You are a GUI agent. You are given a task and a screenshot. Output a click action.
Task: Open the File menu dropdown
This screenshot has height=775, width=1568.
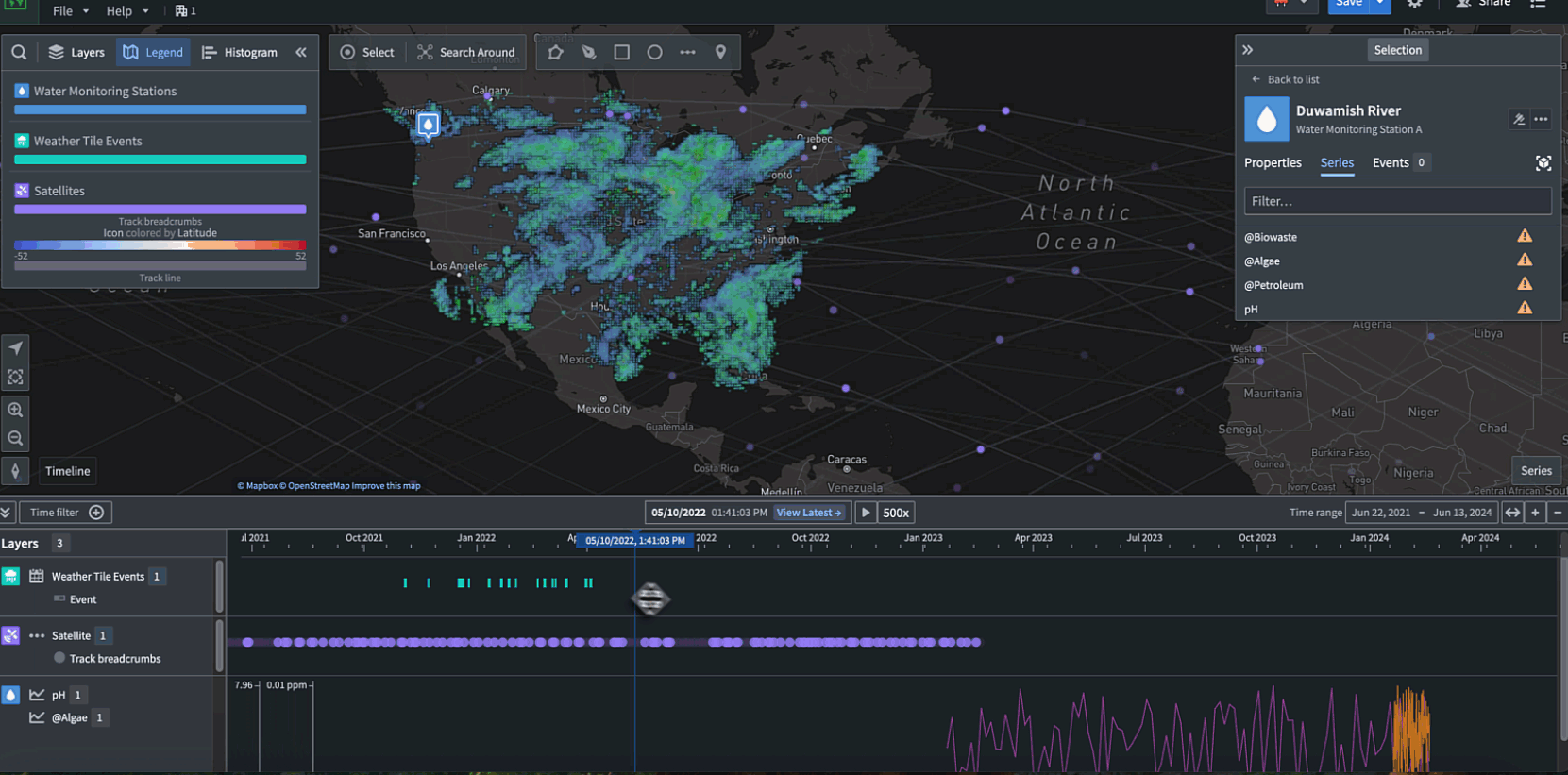[x=70, y=11]
